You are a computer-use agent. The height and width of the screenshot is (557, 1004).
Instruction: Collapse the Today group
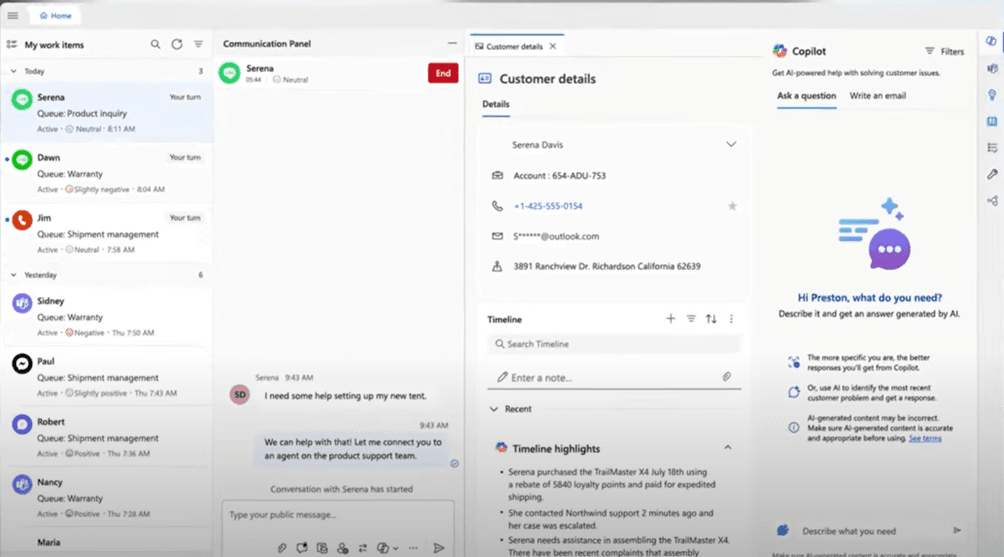click(13, 71)
